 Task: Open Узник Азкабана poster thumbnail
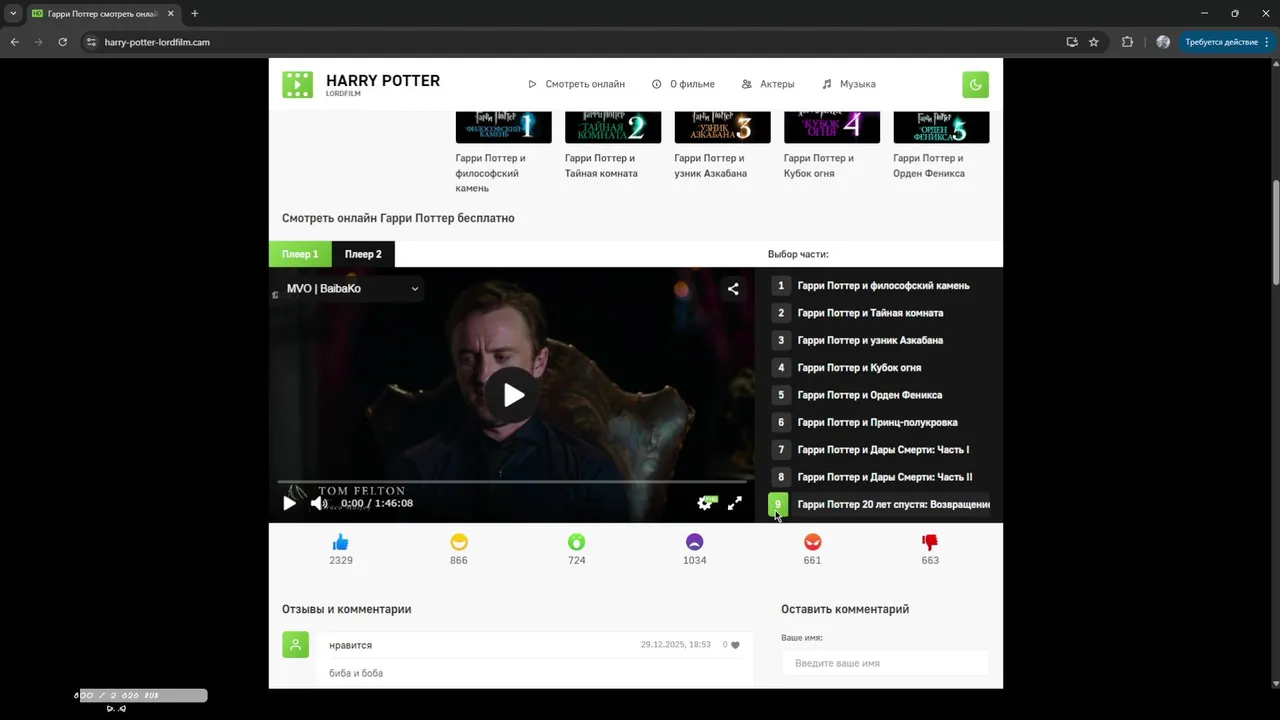click(722, 127)
